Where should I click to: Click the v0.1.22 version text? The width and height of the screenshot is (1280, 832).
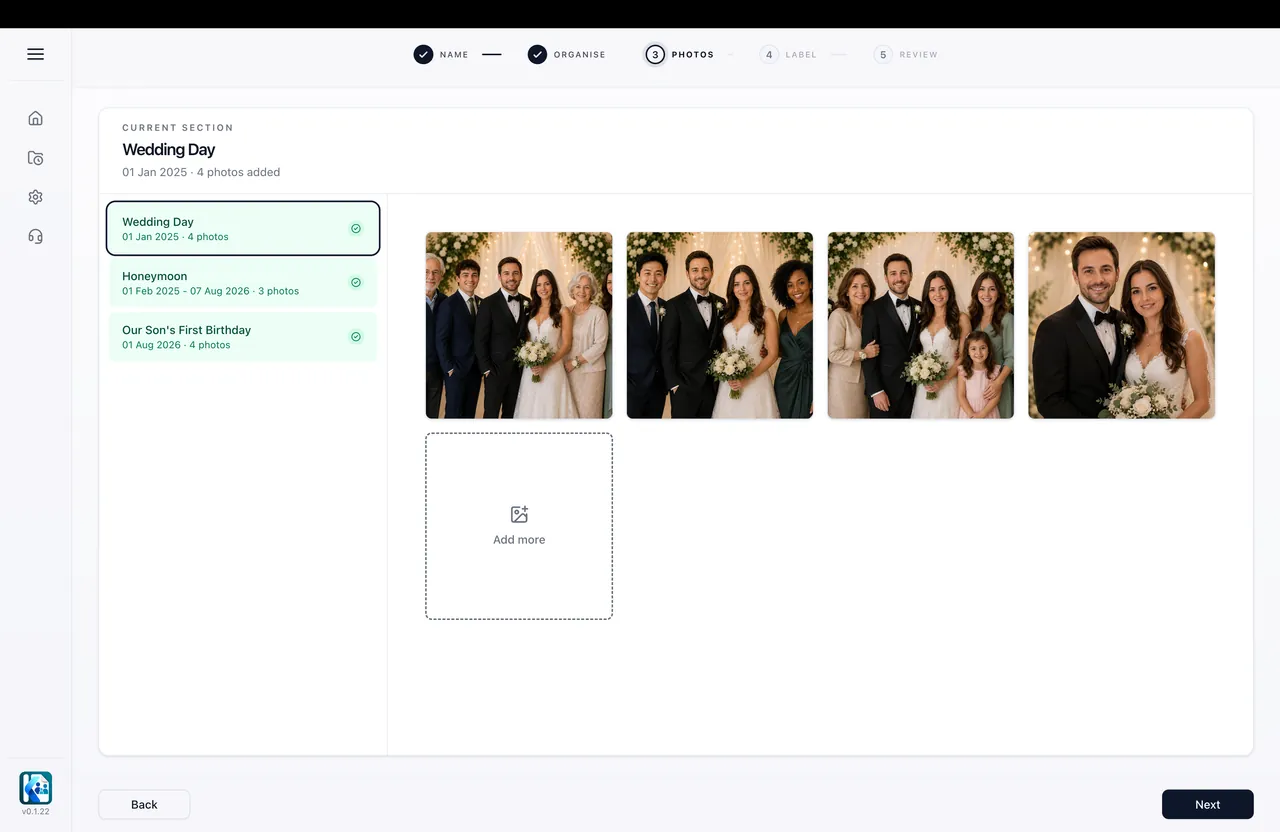point(35,812)
